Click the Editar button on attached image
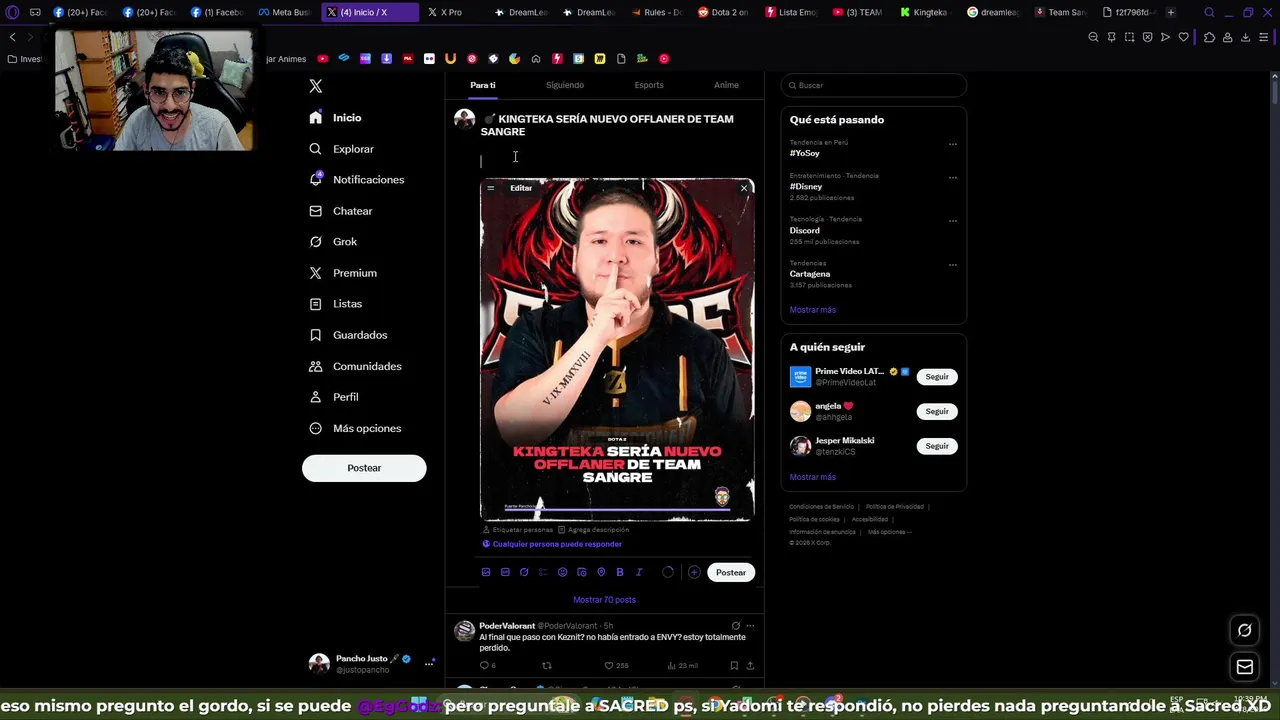Screen dimensions: 1280x720 [x=521, y=188]
